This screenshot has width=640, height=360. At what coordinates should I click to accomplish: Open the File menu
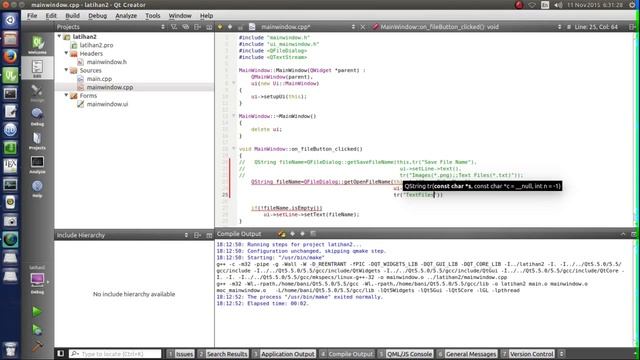[x=32, y=16]
